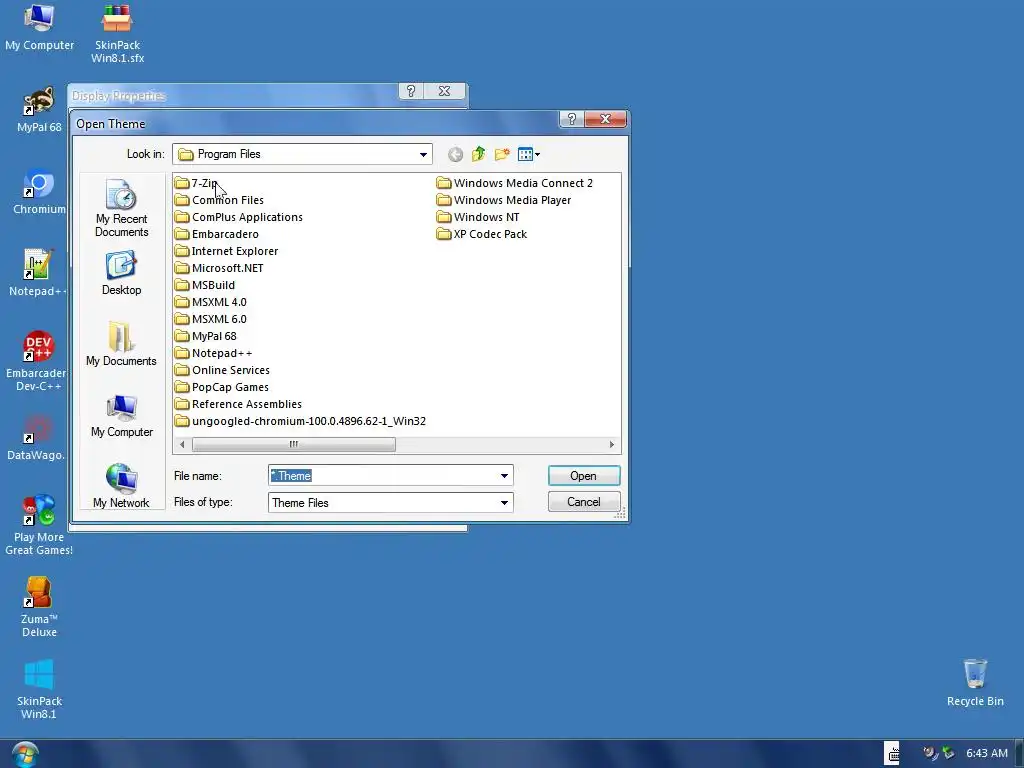Go to Desktop in places bar

[x=121, y=274]
